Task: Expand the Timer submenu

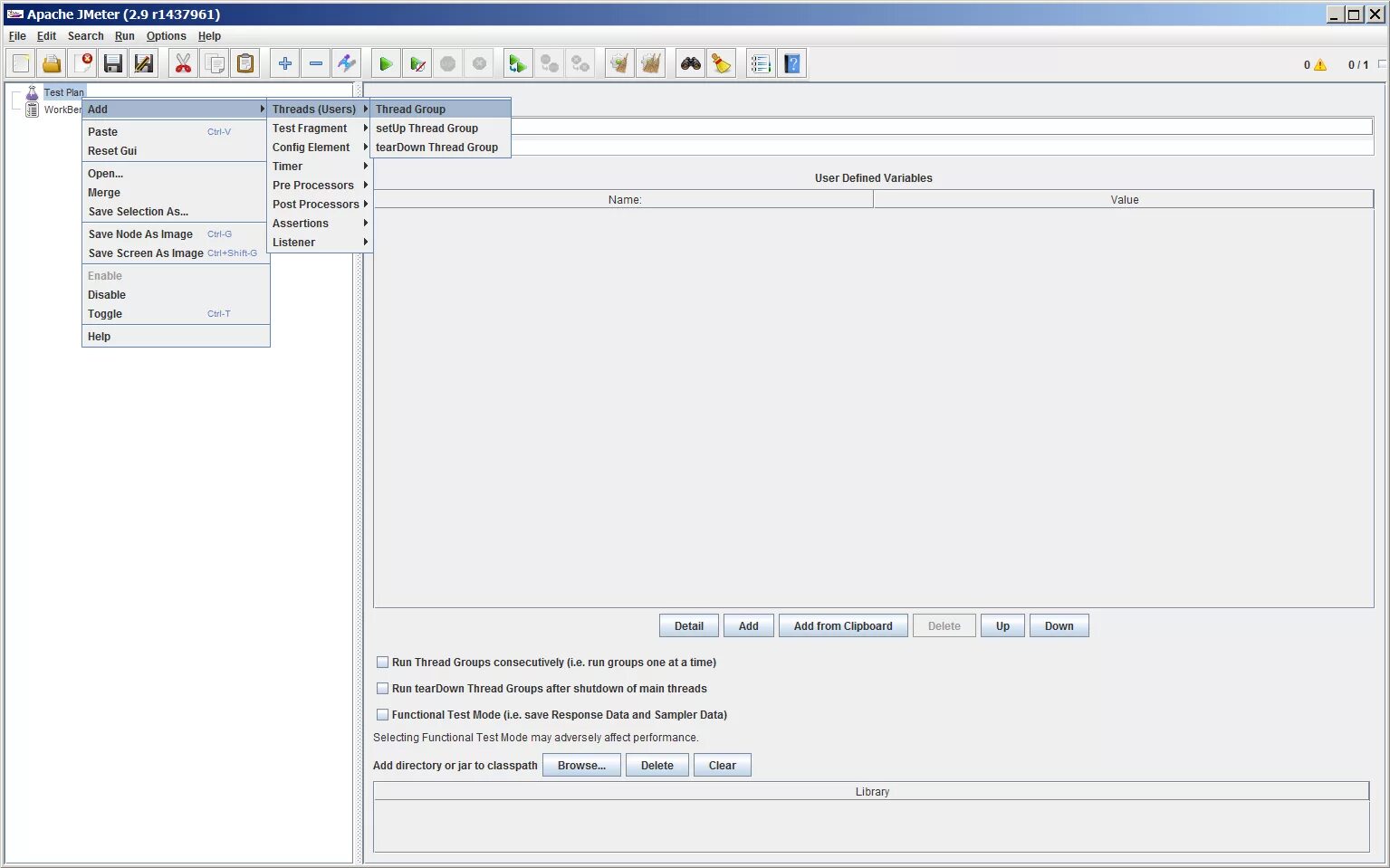Action: click(x=320, y=167)
